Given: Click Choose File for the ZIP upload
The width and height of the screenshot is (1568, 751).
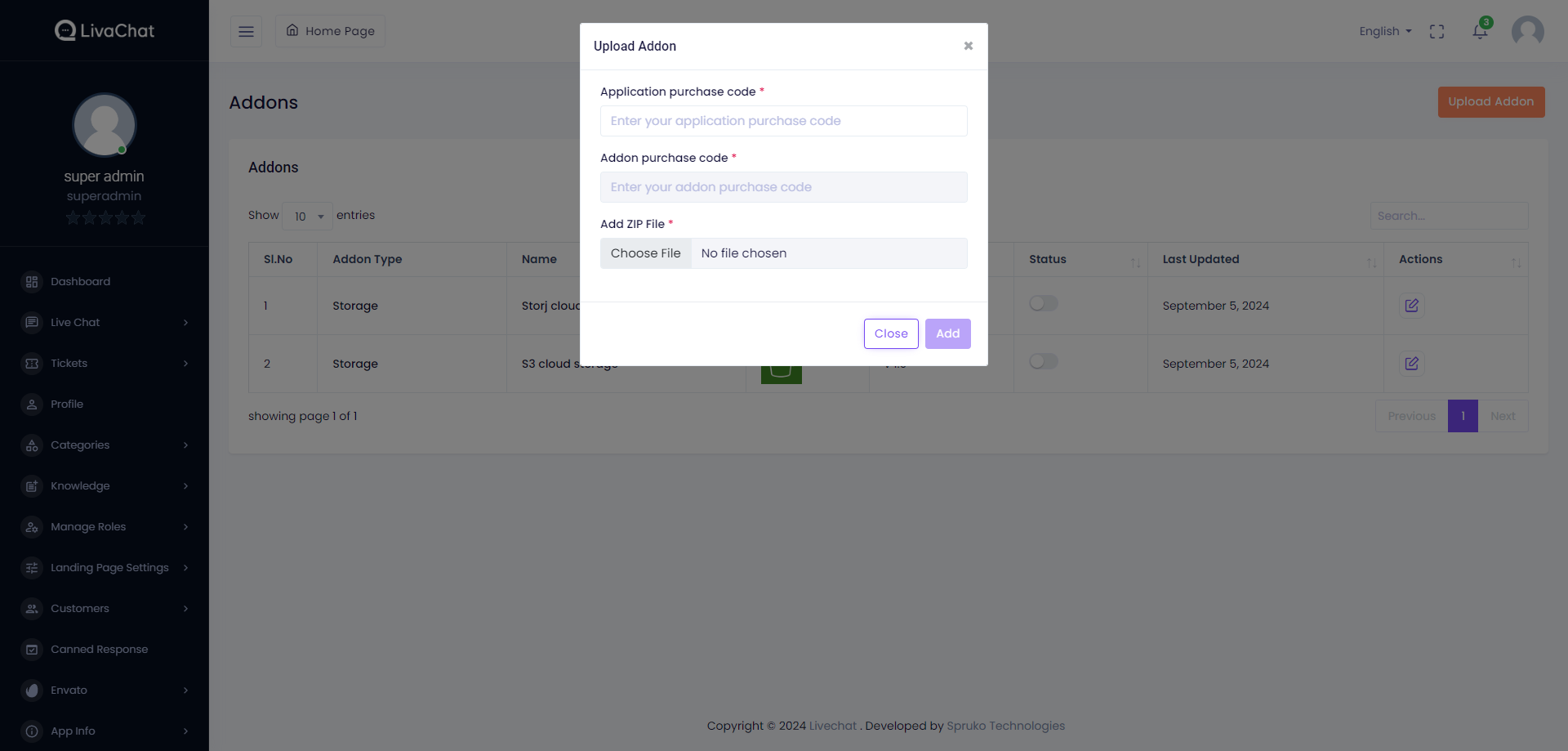Looking at the screenshot, I should click(x=645, y=253).
